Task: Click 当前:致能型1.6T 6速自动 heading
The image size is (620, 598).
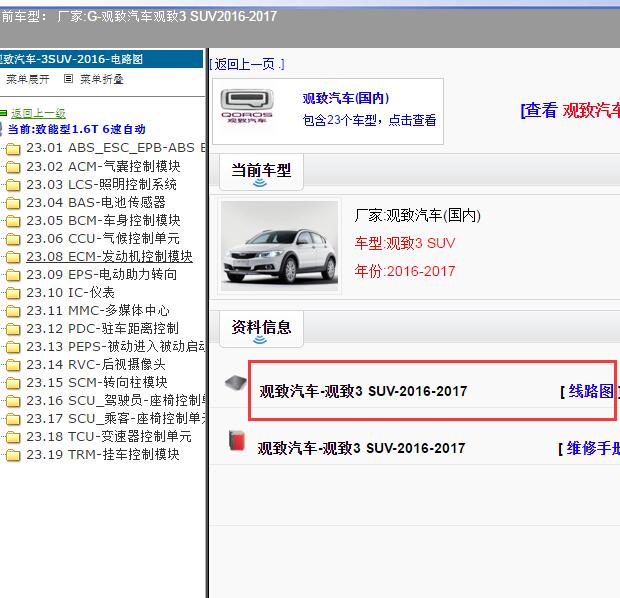Action: click(x=76, y=129)
